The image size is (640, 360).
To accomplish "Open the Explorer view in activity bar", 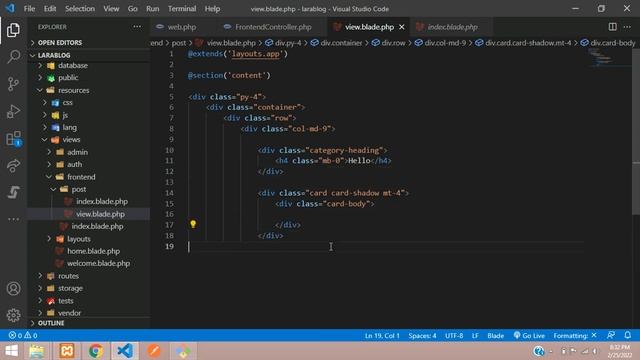I will [x=13, y=30].
